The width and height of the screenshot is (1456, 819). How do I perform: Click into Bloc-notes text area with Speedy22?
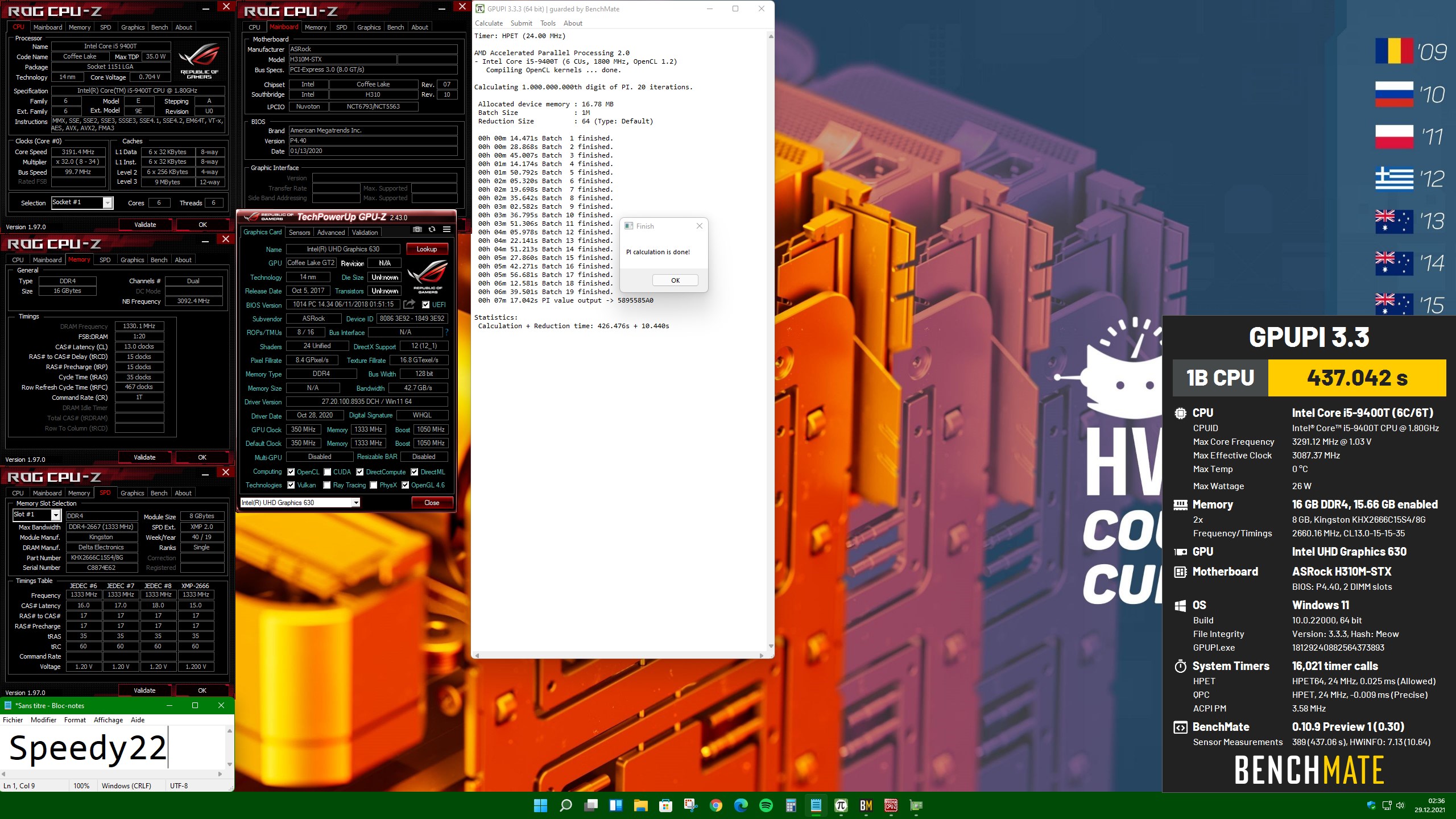(113, 747)
